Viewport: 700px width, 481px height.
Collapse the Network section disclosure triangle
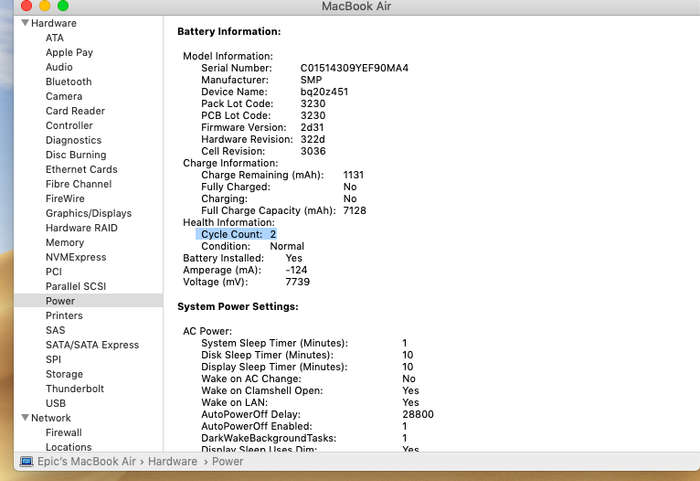point(25,418)
